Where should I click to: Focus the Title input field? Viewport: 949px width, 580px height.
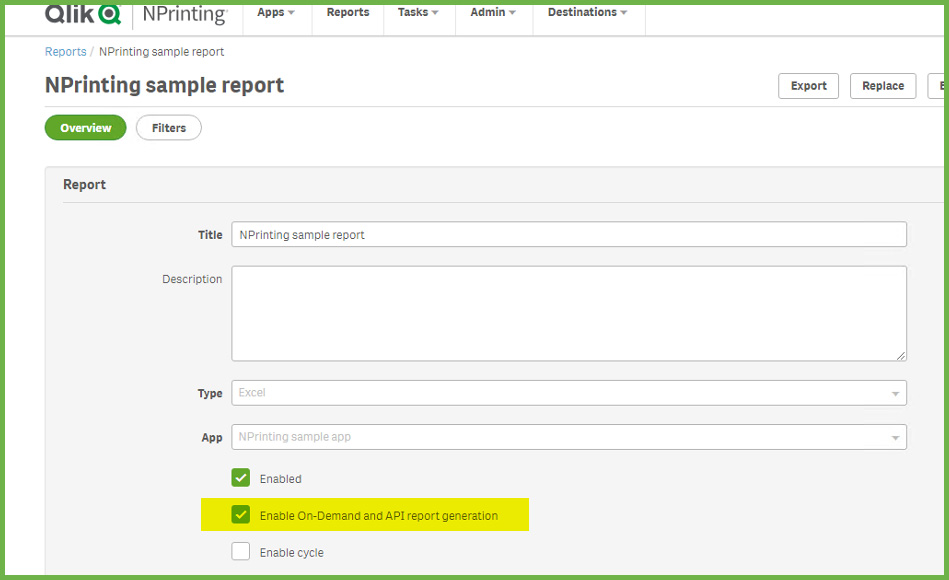point(569,235)
